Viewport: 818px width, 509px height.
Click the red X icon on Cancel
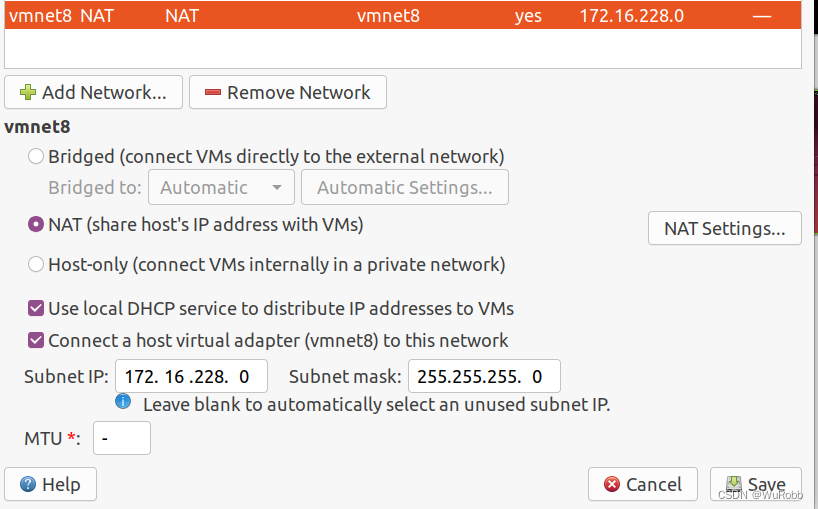(612, 484)
